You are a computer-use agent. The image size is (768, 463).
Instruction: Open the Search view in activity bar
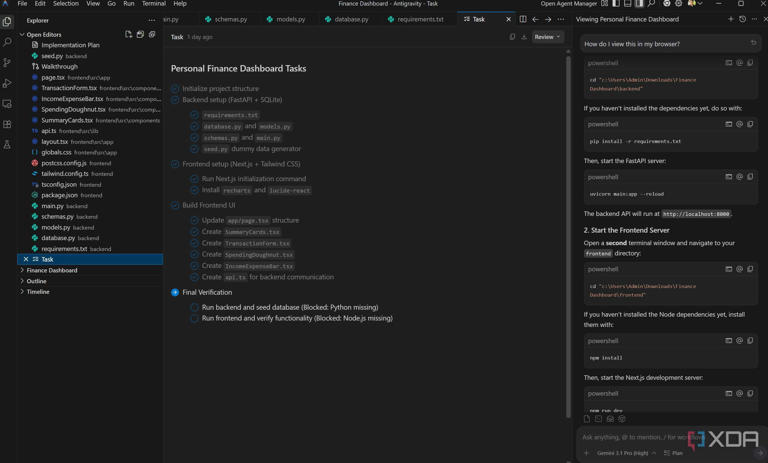point(7,42)
